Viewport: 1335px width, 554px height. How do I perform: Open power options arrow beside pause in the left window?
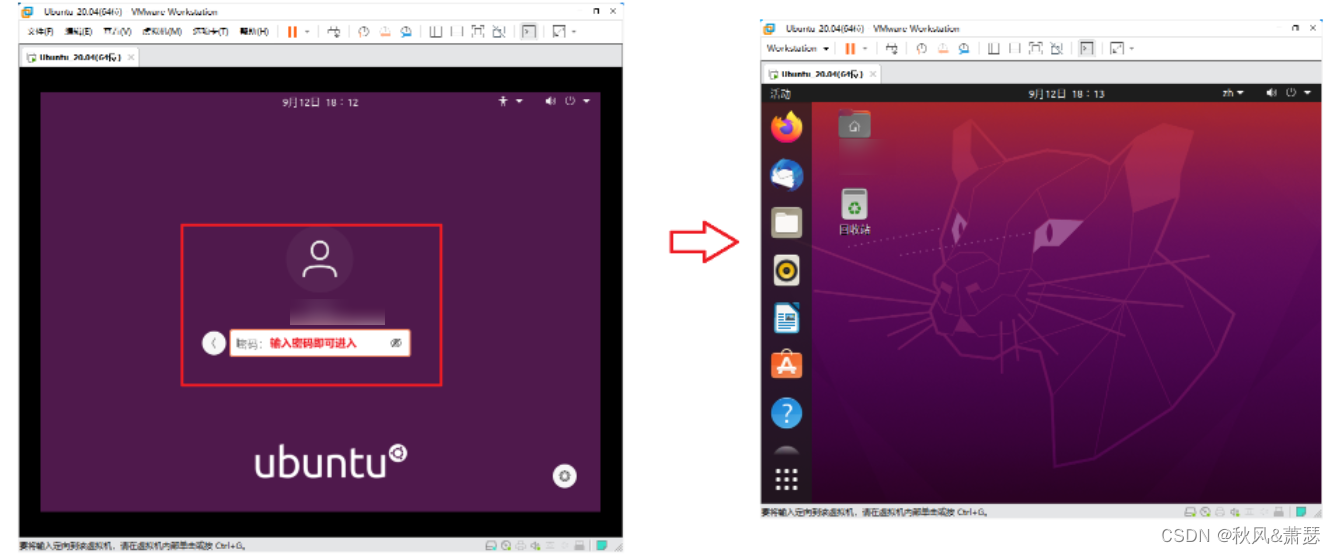click(x=307, y=32)
